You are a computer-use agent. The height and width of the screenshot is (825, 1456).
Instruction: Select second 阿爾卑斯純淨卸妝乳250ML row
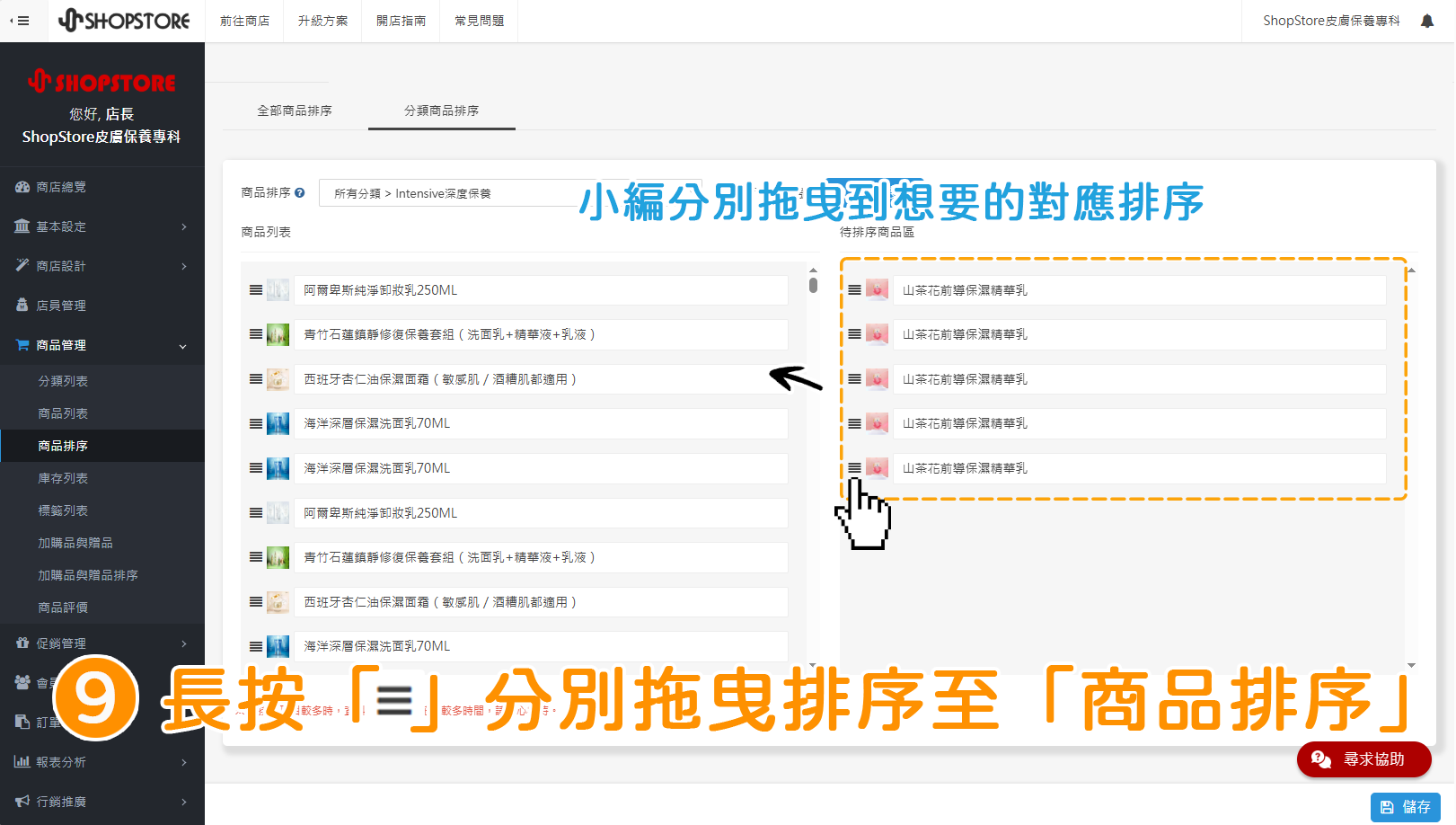(x=541, y=513)
